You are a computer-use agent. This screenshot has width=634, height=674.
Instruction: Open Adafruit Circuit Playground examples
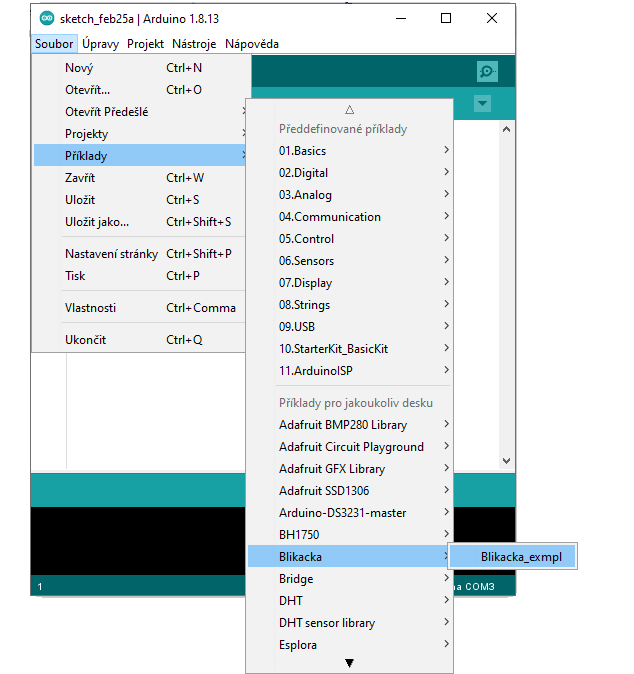pos(350,447)
